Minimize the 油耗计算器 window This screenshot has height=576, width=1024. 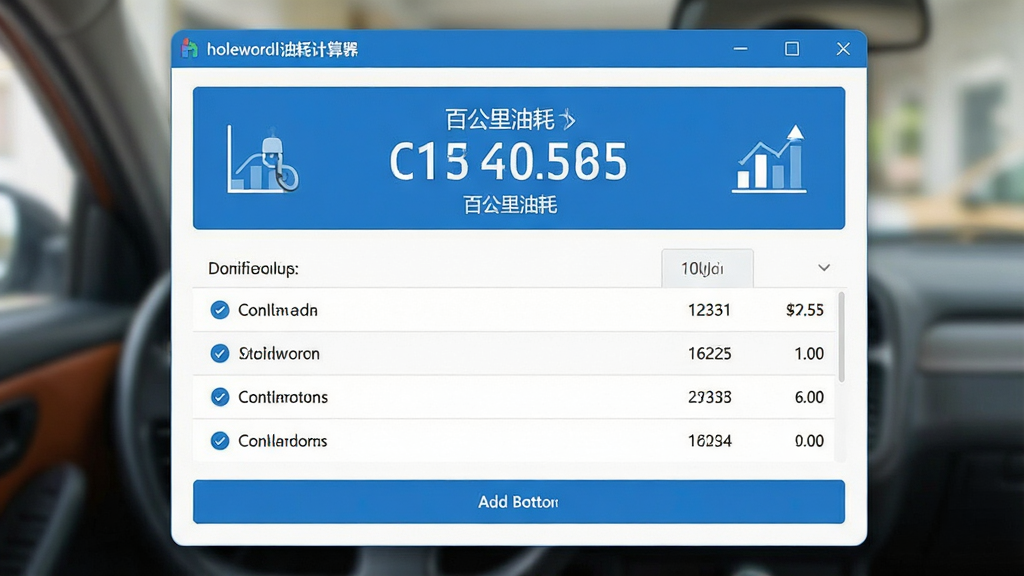click(x=740, y=49)
